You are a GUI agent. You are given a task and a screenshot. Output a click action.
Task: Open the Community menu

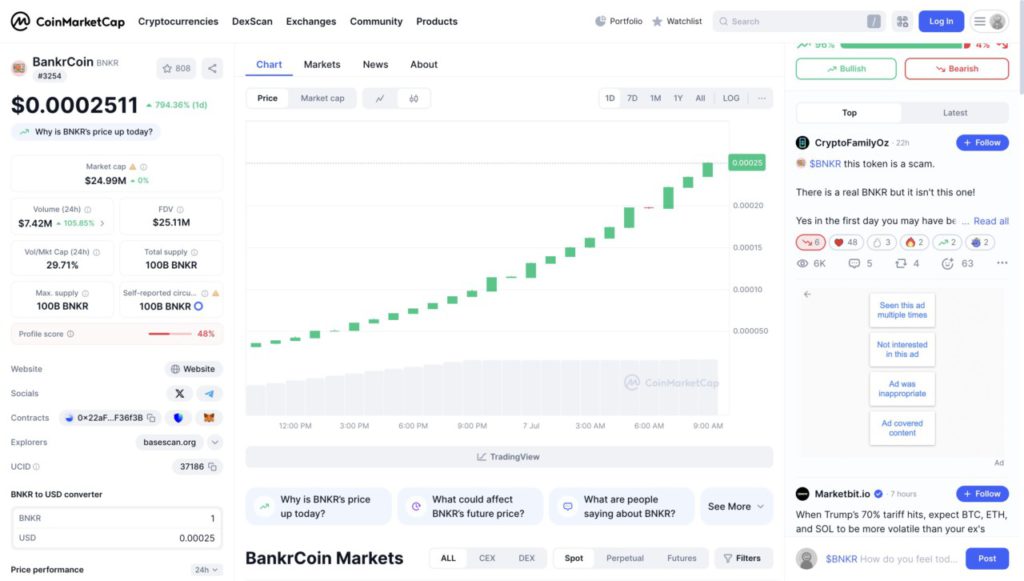click(376, 22)
